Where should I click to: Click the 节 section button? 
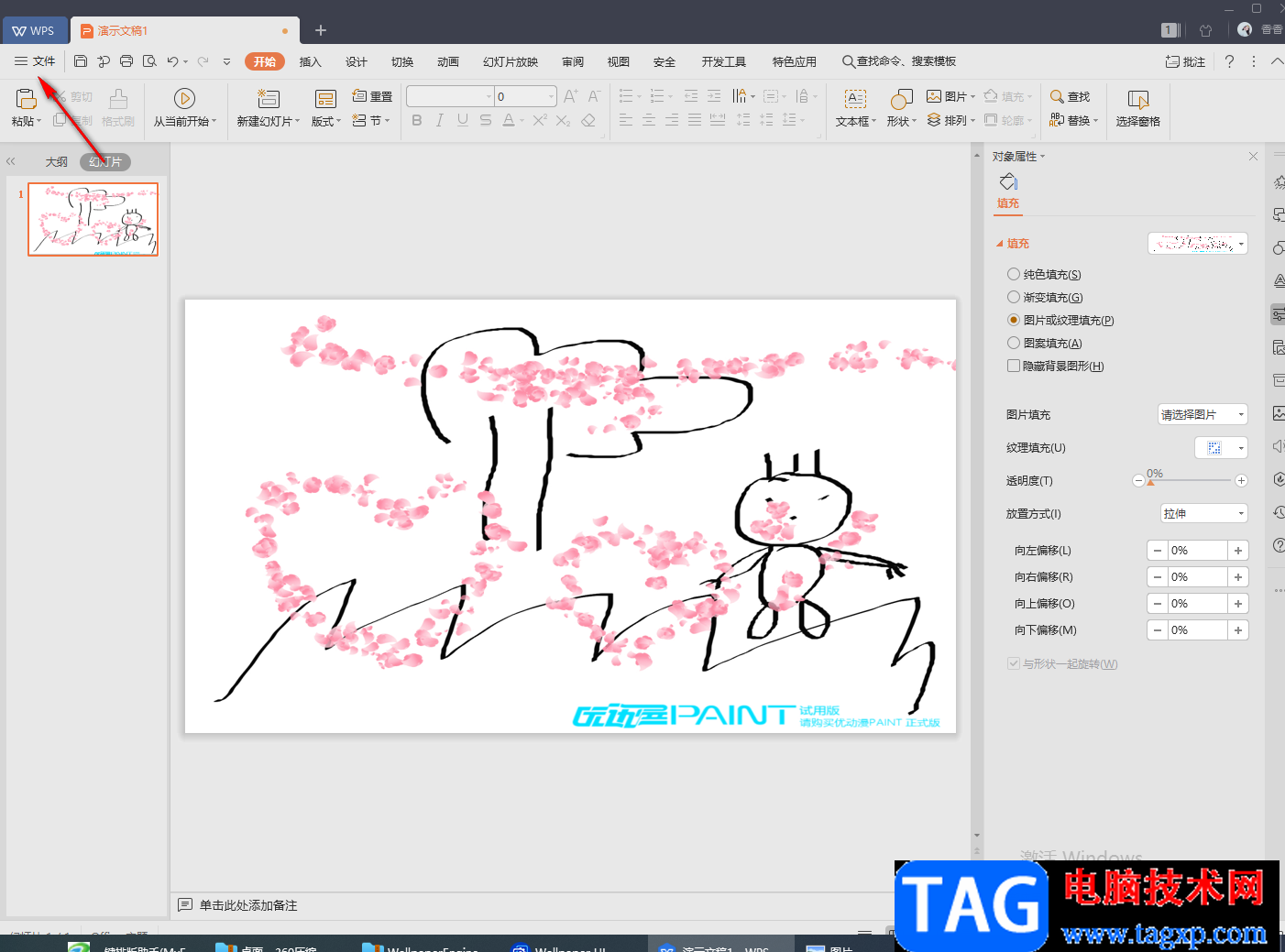[x=371, y=120]
